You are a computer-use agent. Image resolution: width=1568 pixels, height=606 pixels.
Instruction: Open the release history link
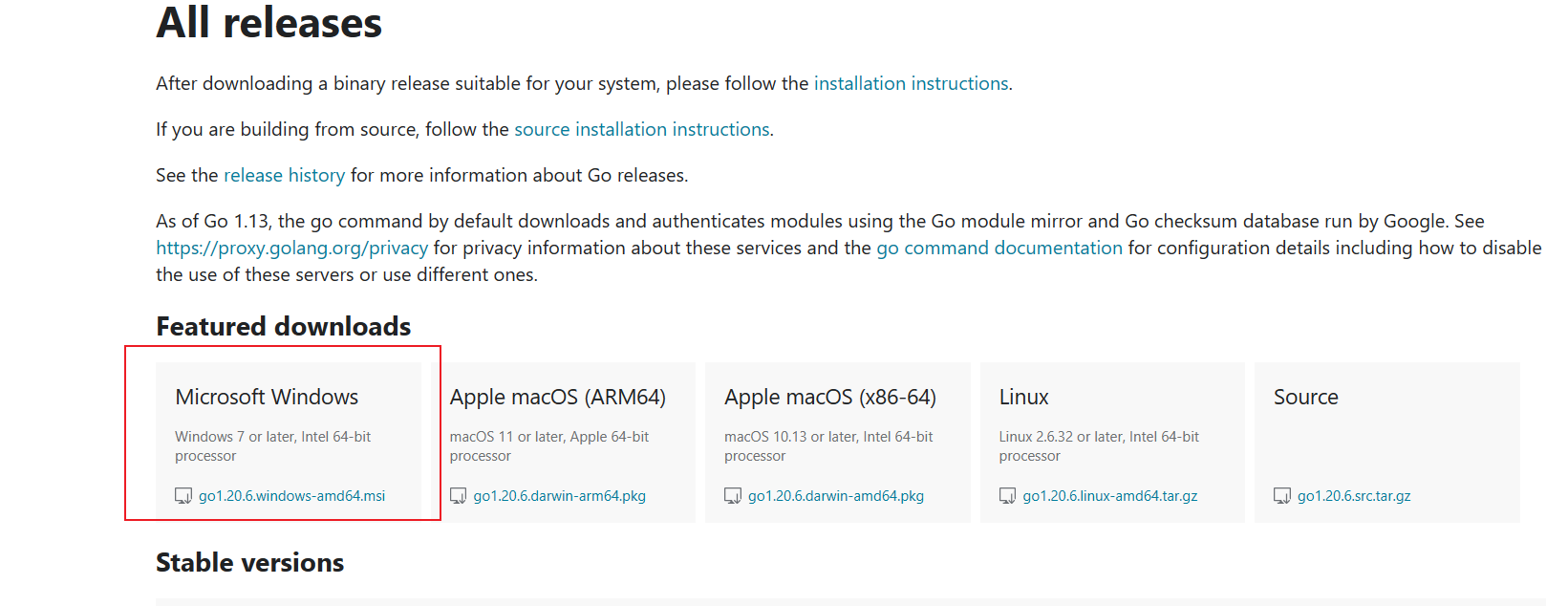click(x=284, y=176)
